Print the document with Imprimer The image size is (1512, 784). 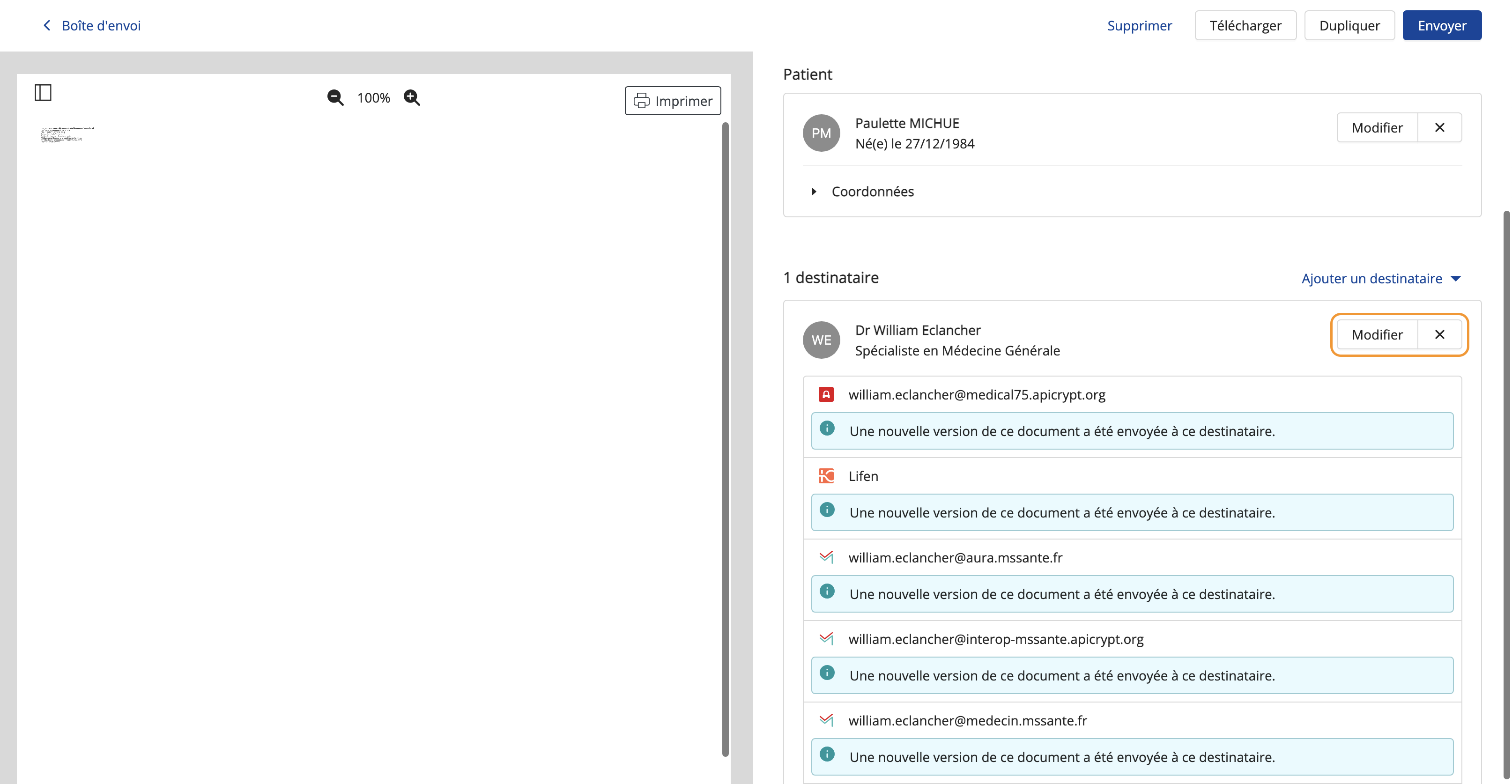673,101
